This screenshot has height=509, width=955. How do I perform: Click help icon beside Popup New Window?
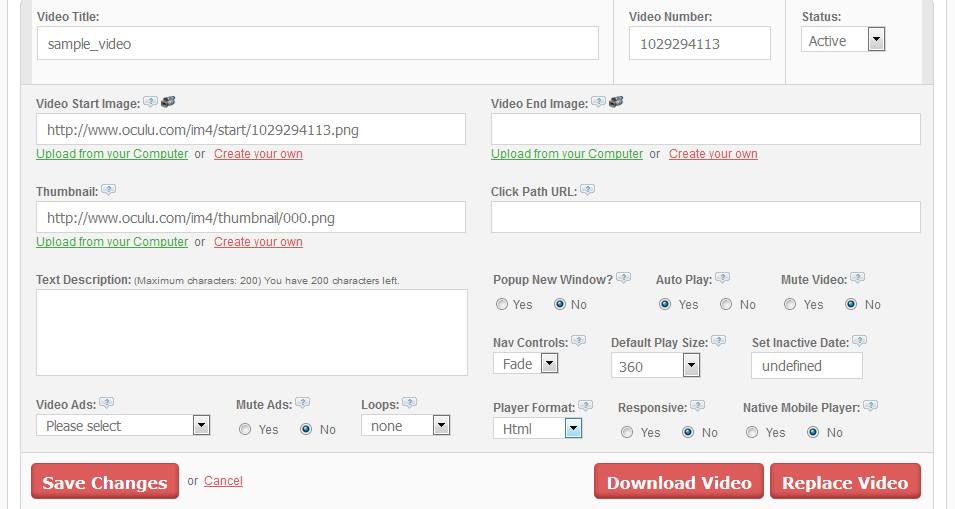click(x=624, y=279)
